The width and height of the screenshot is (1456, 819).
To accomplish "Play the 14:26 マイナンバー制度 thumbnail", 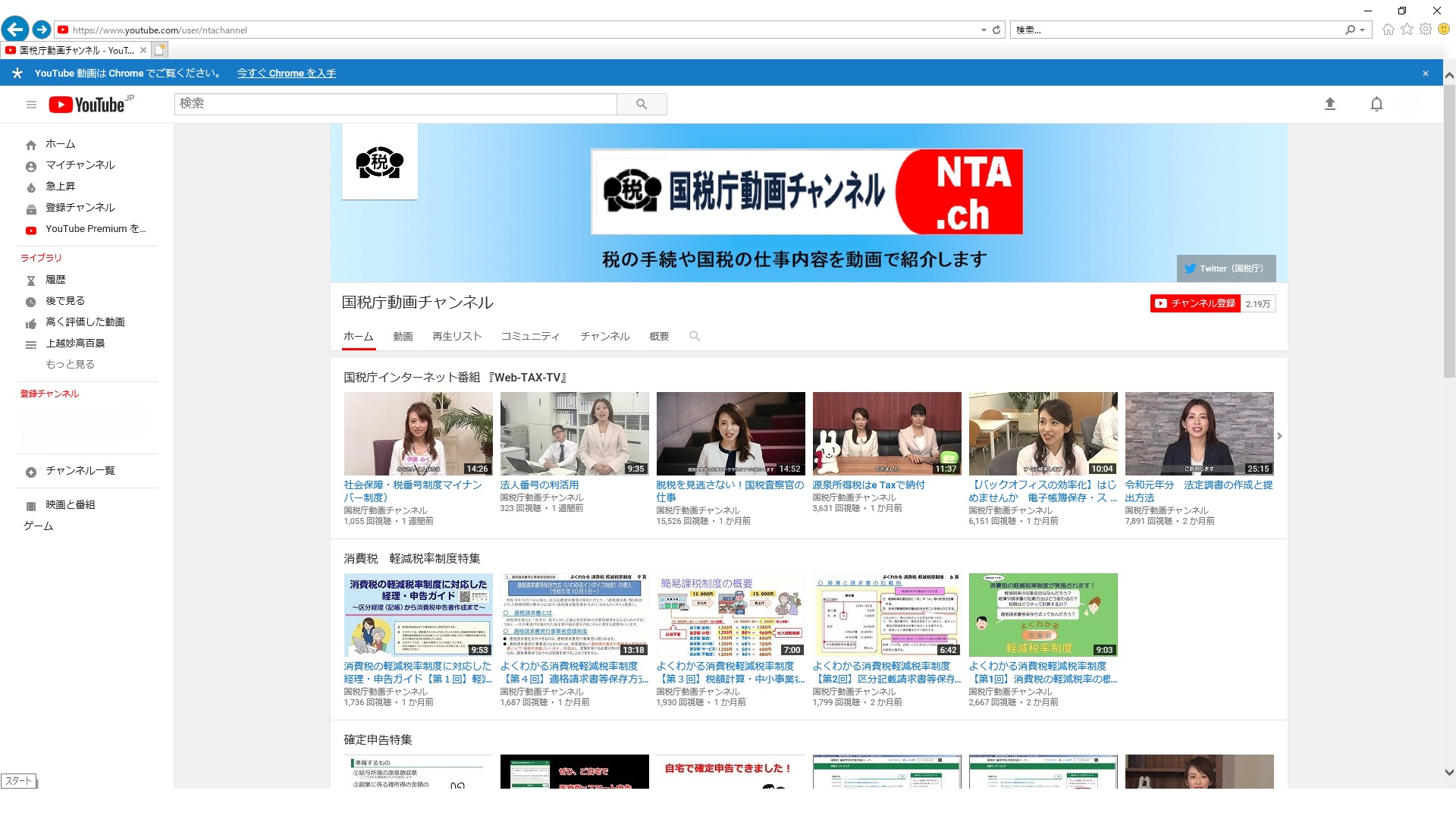I will point(419,434).
